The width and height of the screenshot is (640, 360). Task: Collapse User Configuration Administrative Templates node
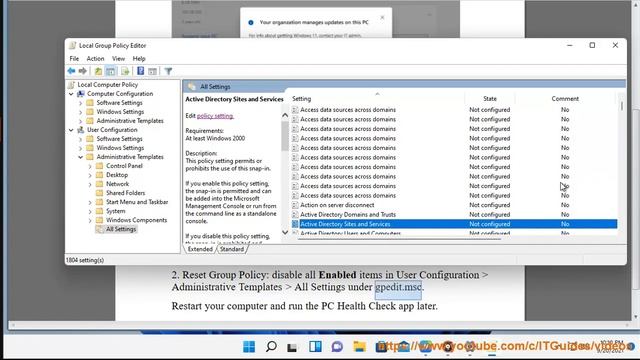tap(80, 157)
